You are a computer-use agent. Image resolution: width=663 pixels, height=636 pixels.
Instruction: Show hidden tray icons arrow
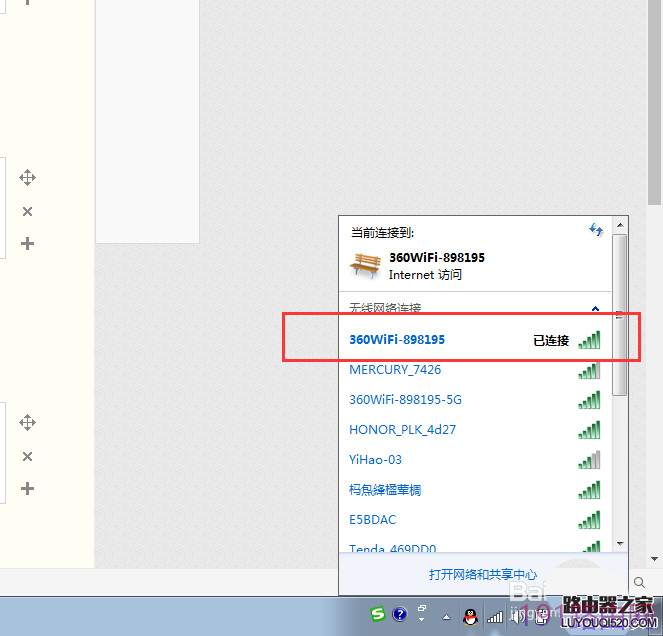tap(447, 618)
